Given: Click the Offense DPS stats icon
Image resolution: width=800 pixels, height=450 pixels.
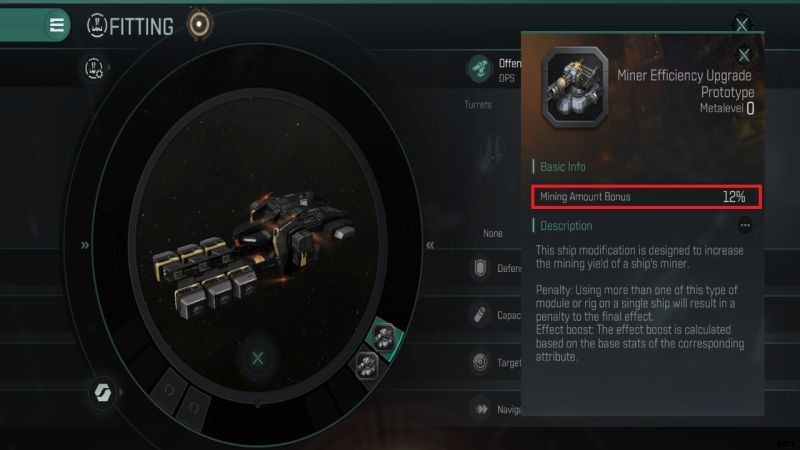Looking at the screenshot, I should 479,69.
